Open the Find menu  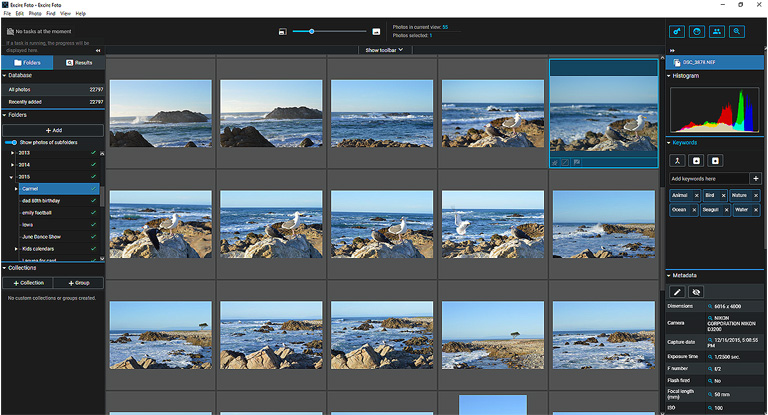[x=51, y=14]
